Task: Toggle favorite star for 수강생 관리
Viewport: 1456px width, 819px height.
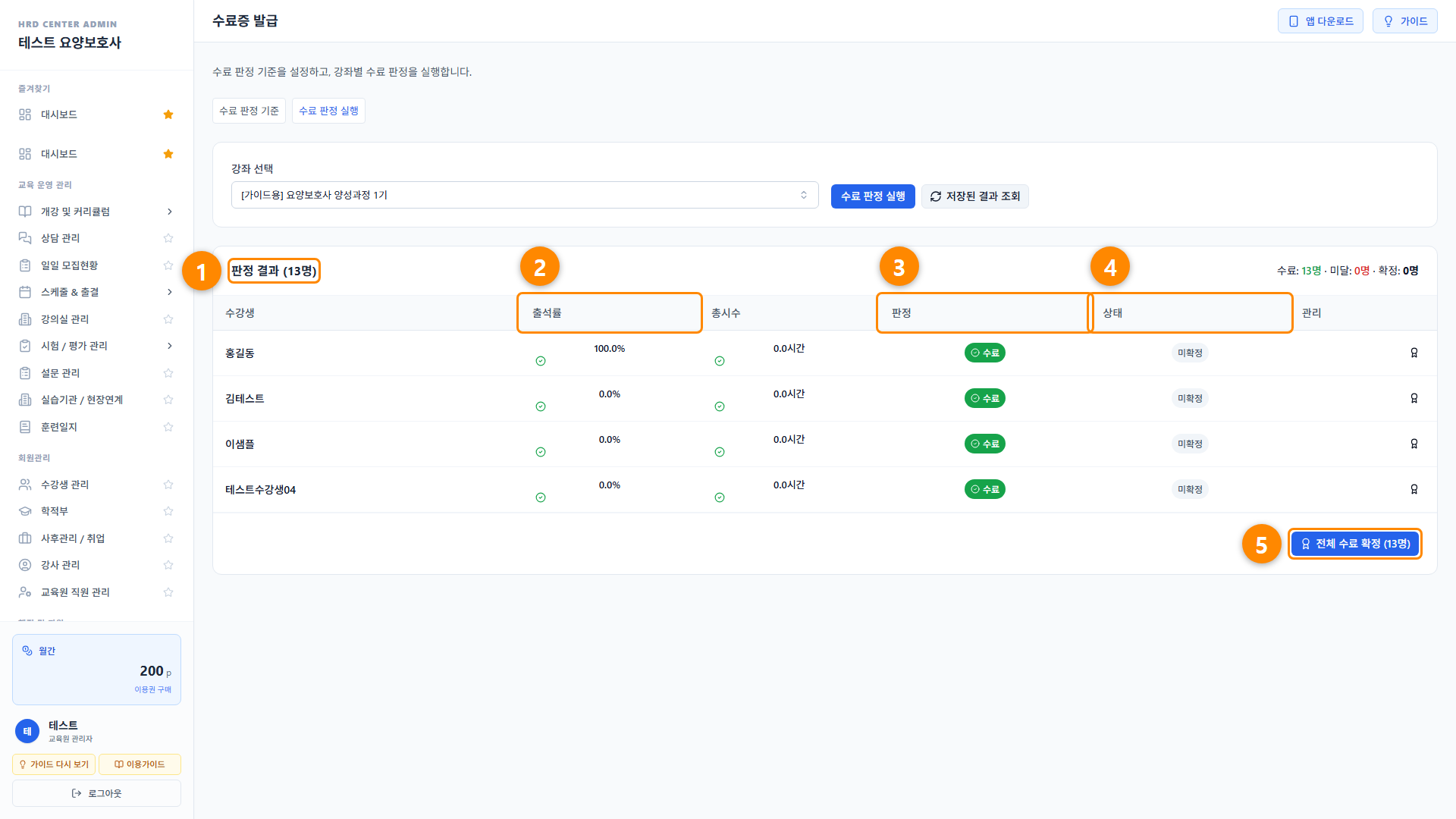Action: click(168, 485)
